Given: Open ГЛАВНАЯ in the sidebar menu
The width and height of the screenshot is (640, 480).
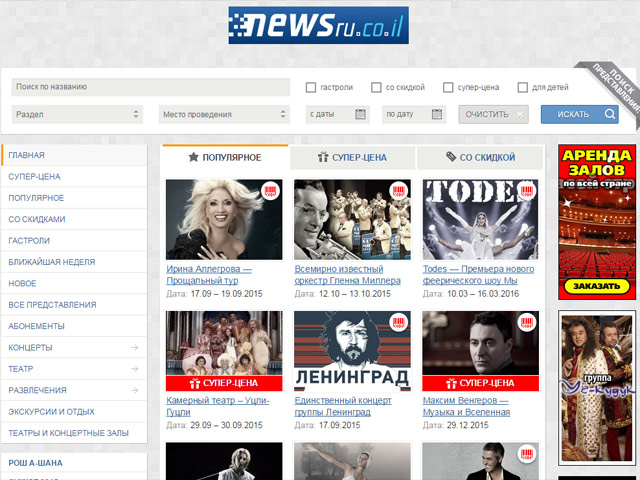Looking at the screenshot, I should point(74,155).
